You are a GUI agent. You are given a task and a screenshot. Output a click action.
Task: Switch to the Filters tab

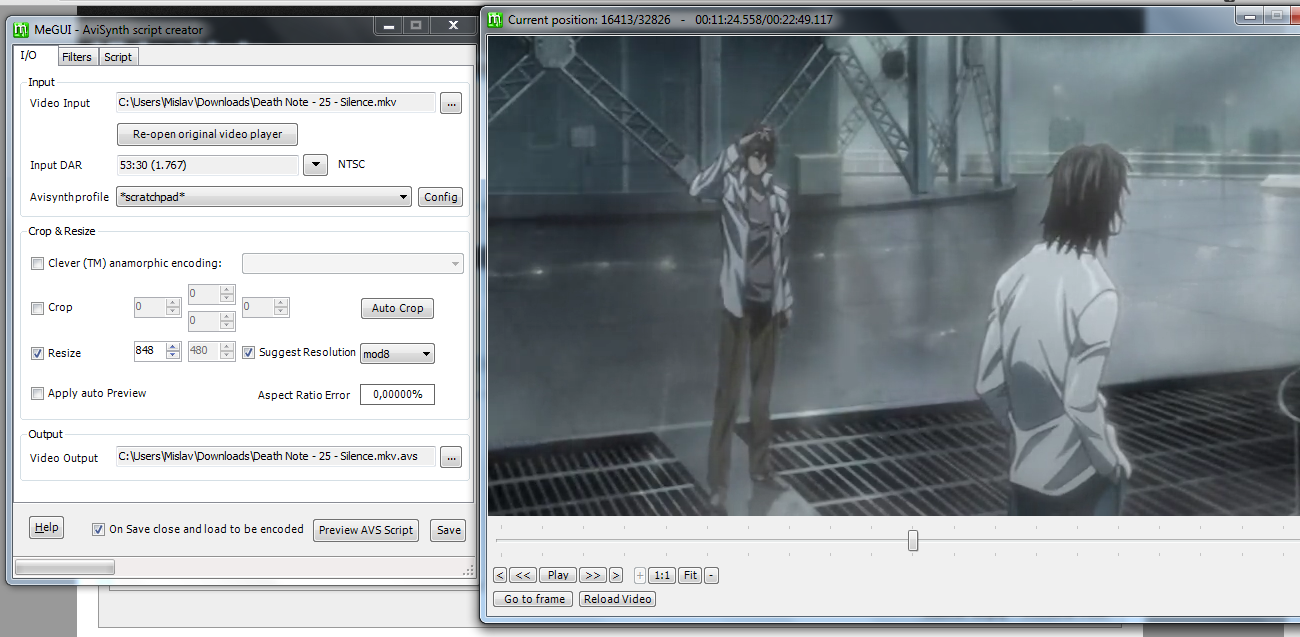[x=77, y=57]
